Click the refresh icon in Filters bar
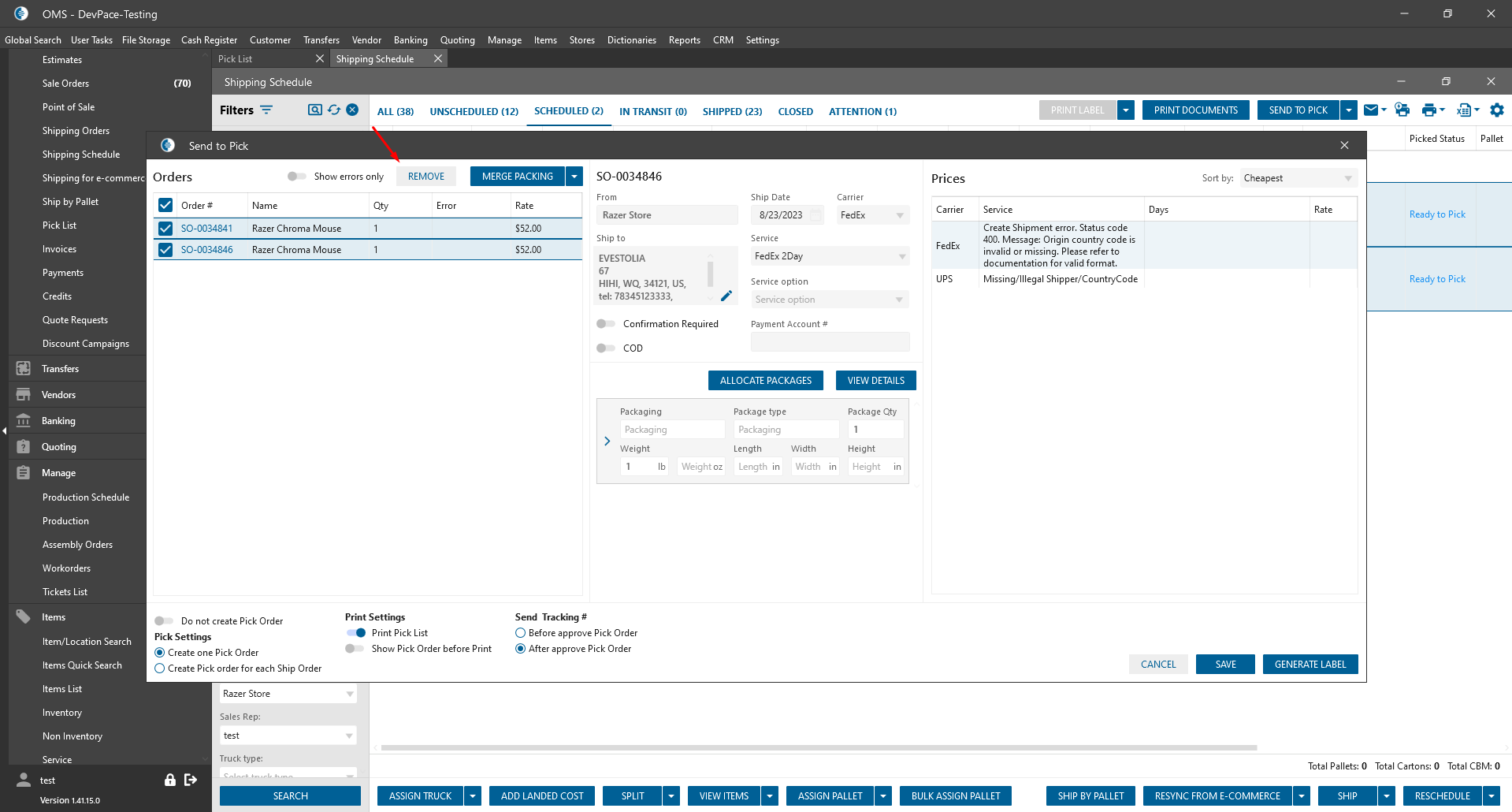Screen dimensions: 1512x812 334,110
